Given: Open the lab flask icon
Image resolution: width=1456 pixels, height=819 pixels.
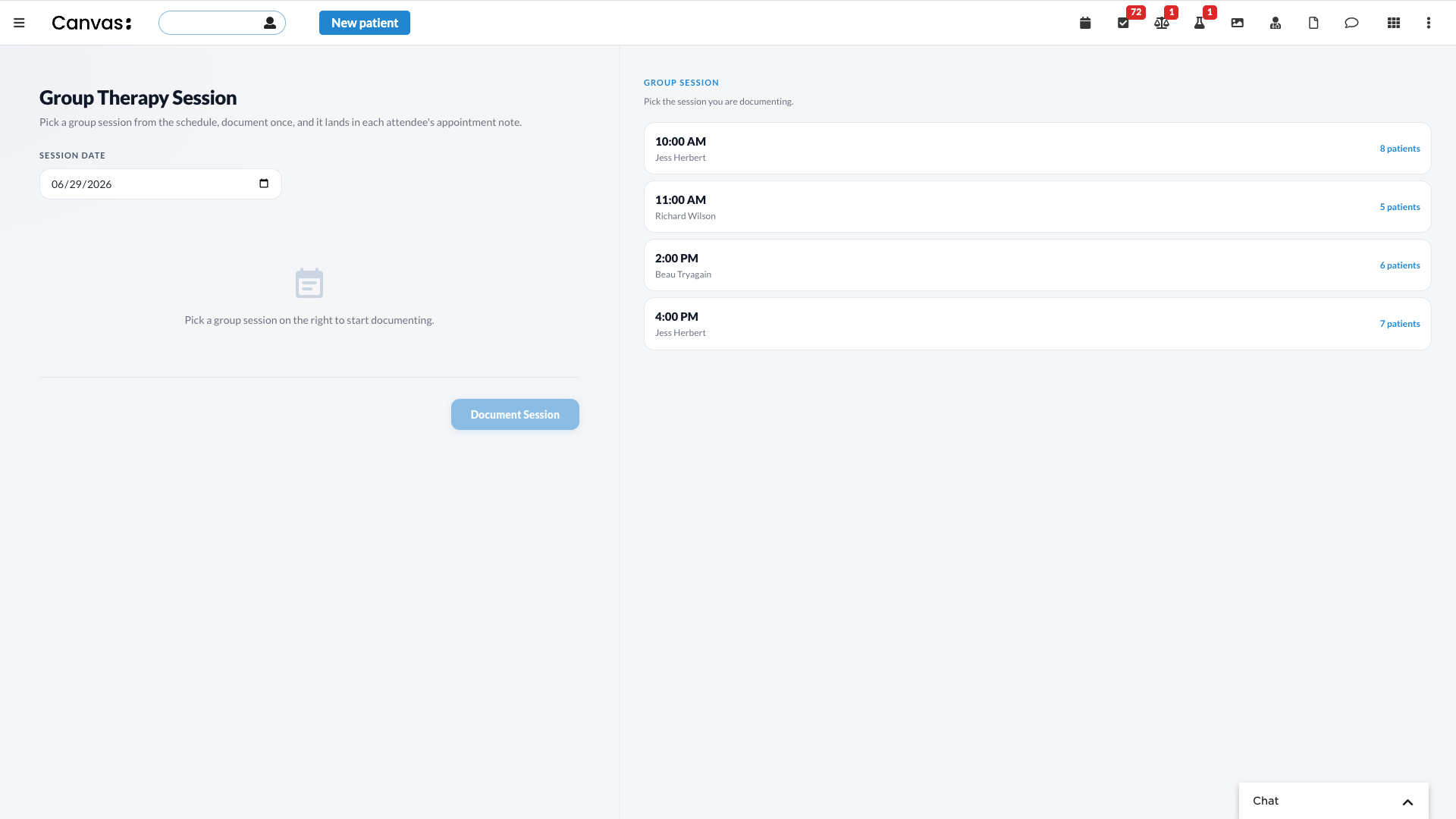Looking at the screenshot, I should (x=1199, y=23).
